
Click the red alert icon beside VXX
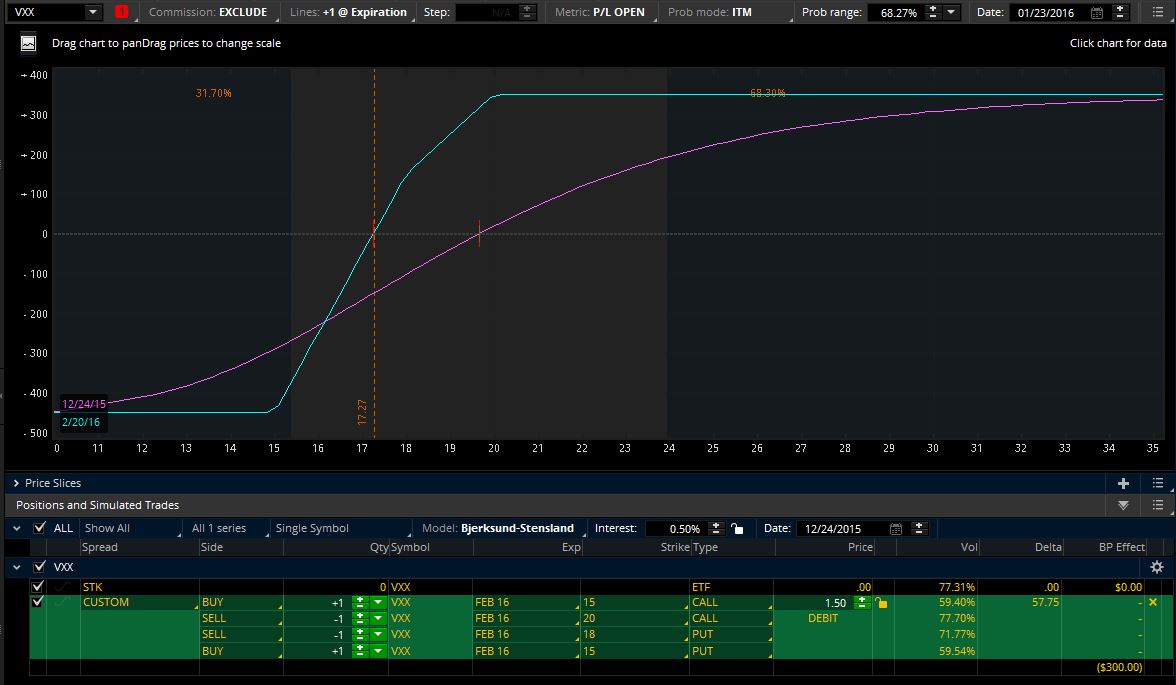coord(122,12)
